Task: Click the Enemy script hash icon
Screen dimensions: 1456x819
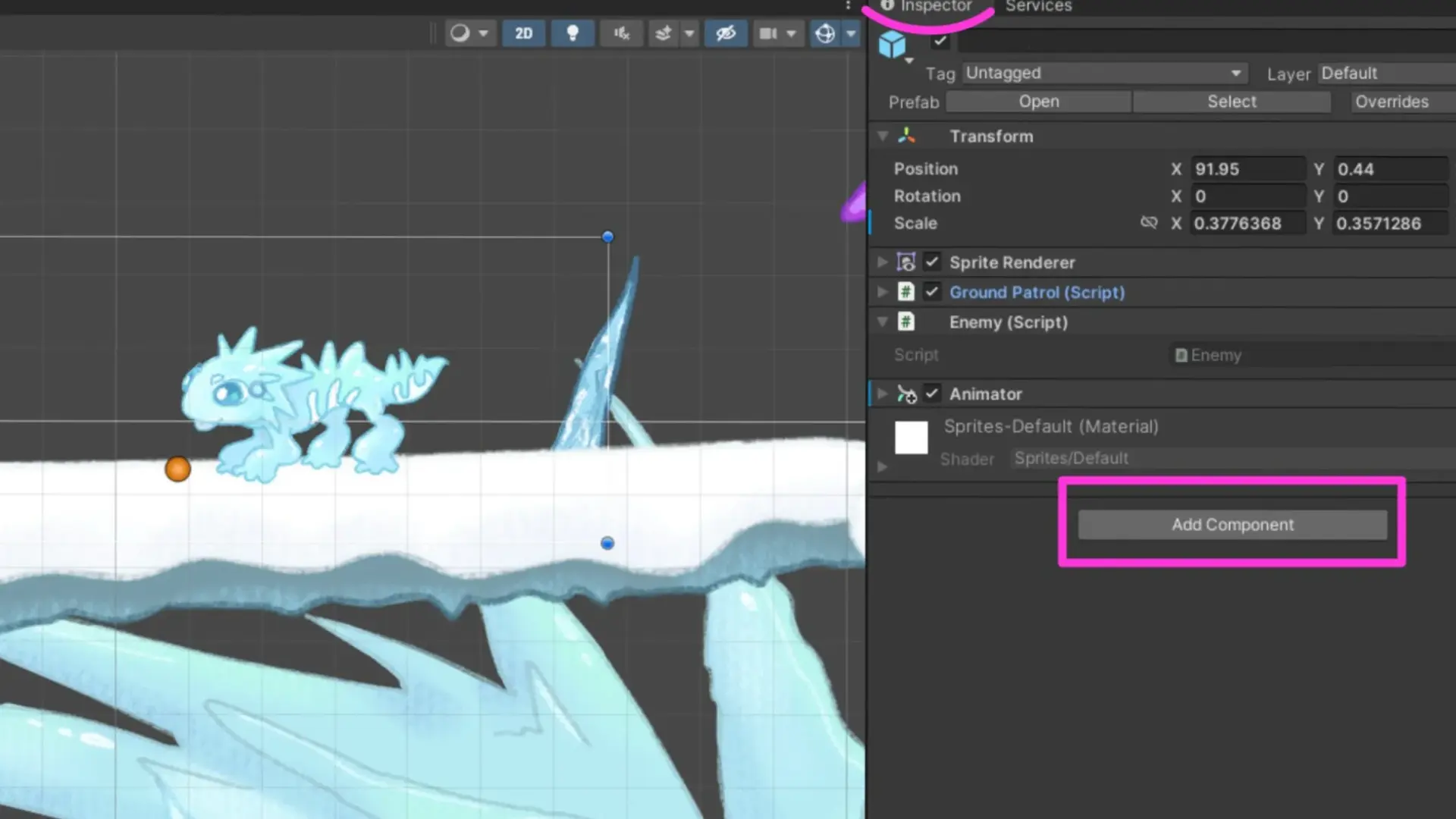Action: pos(906,322)
